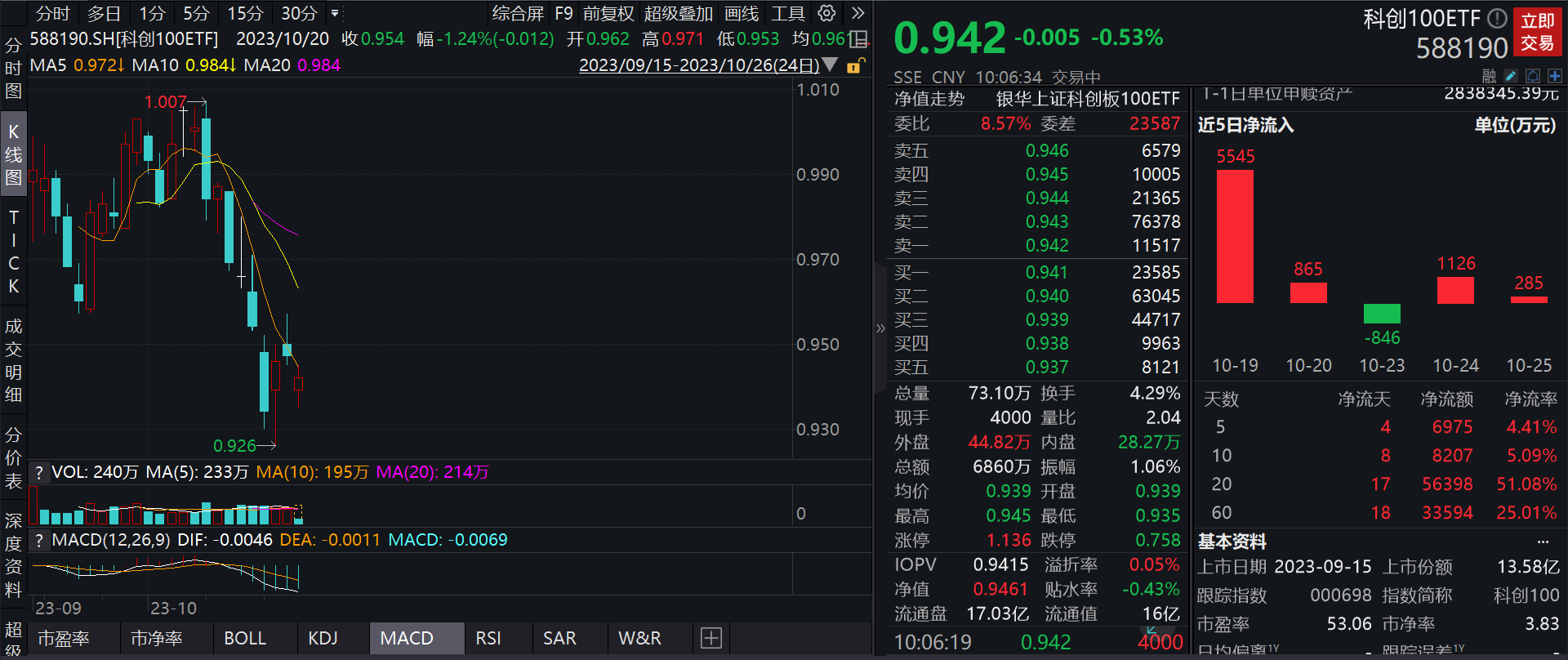Image resolution: width=1568 pixels, height=660 pixels.
Task: Add to watchlist with the plus icon
Action: coord(1554,76)
